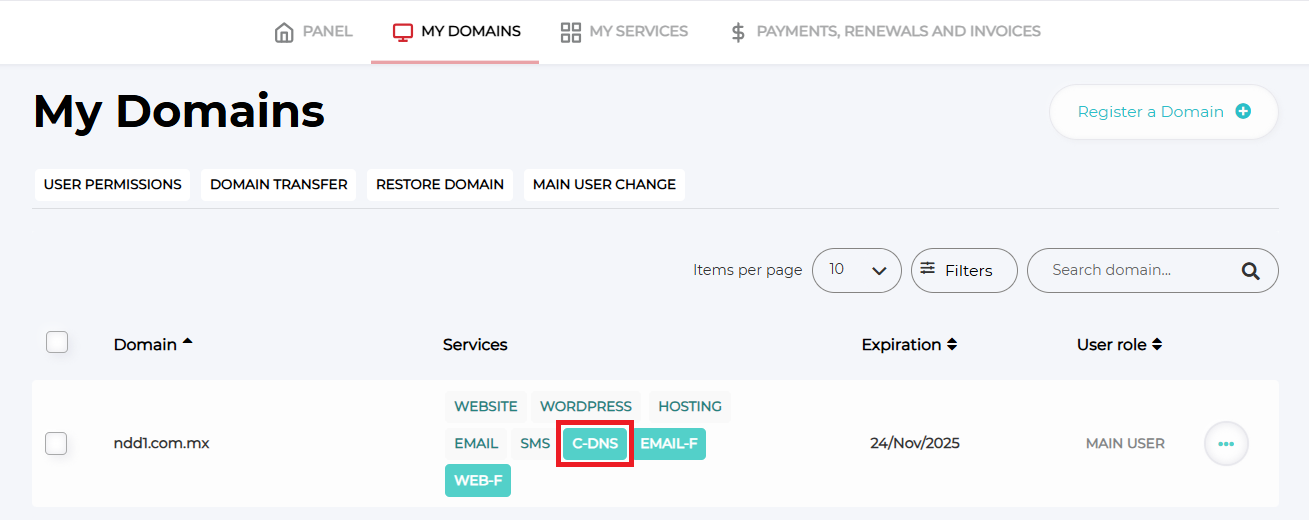The width and height of the screenshot is (1309, 520).
Task: Click the User role sort arrows
Action: pos(1157,344)
